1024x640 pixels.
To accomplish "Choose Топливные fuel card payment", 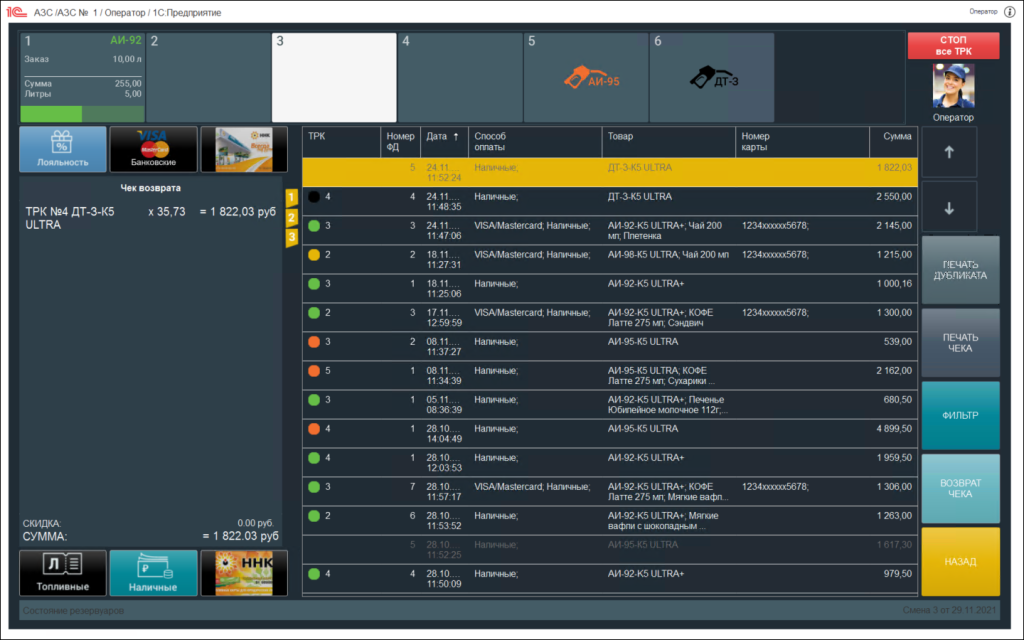I will [62, 573].
